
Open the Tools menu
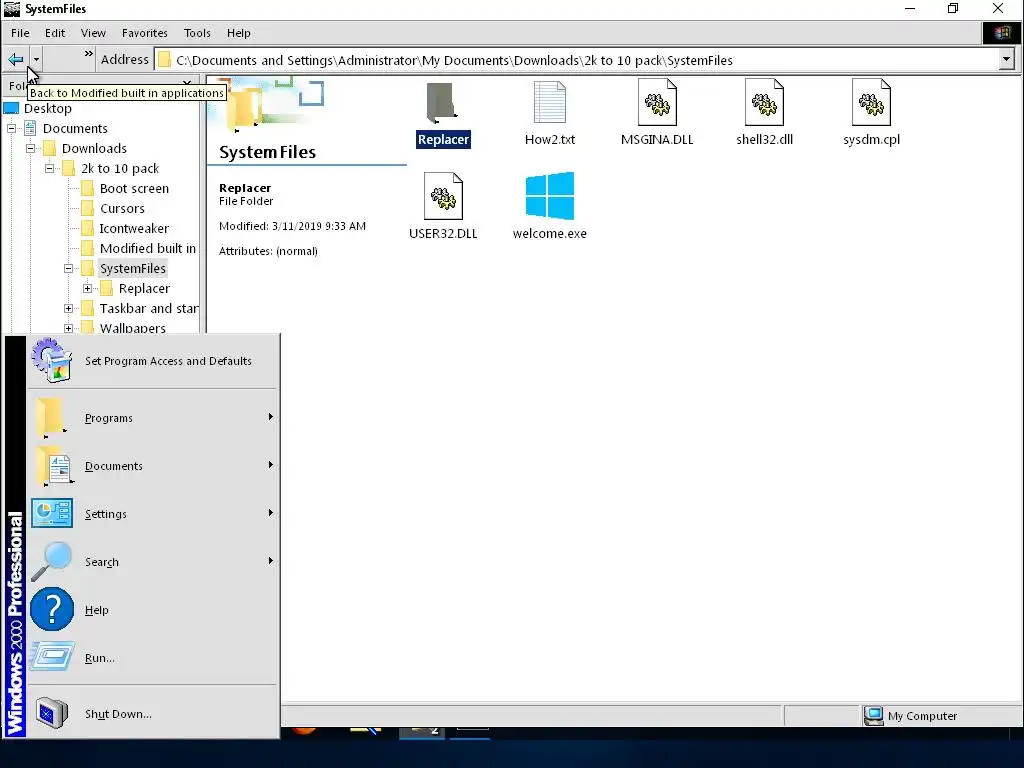pos(197,33)
